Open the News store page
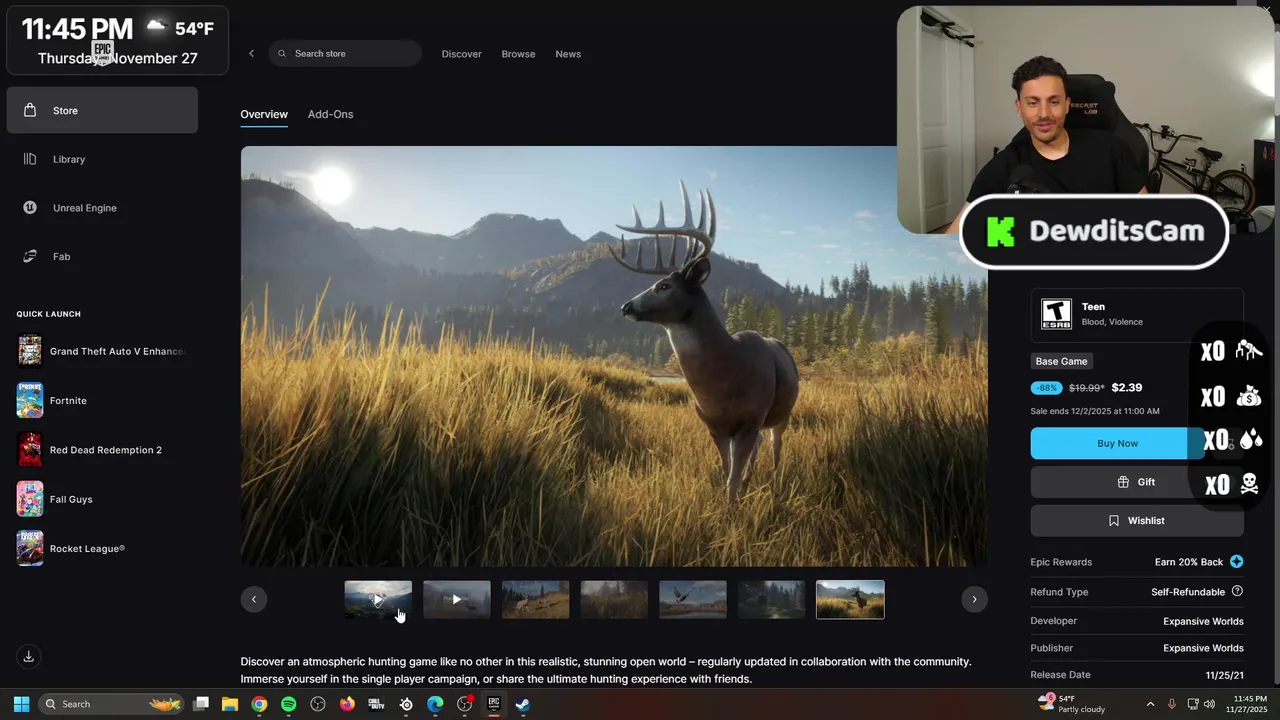This screenshot has height=720, width=1280. [x=568, y=54]
